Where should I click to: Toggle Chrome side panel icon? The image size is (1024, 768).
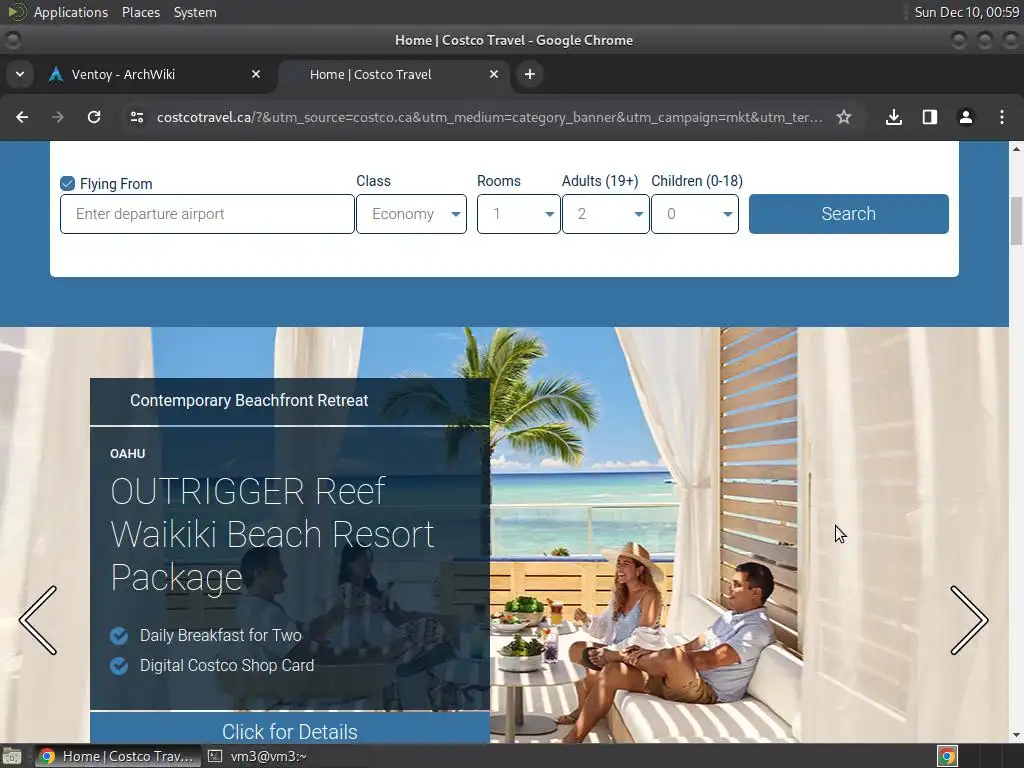tap(930, 117)
